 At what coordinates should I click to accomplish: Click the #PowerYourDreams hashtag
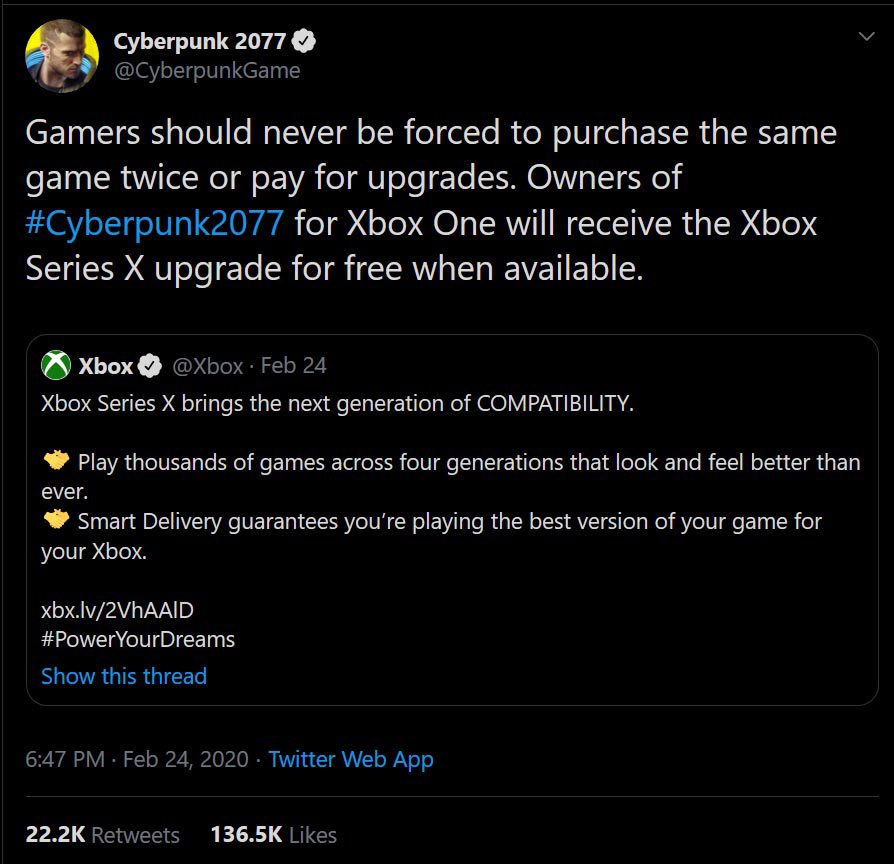click(x=138, y=638)
